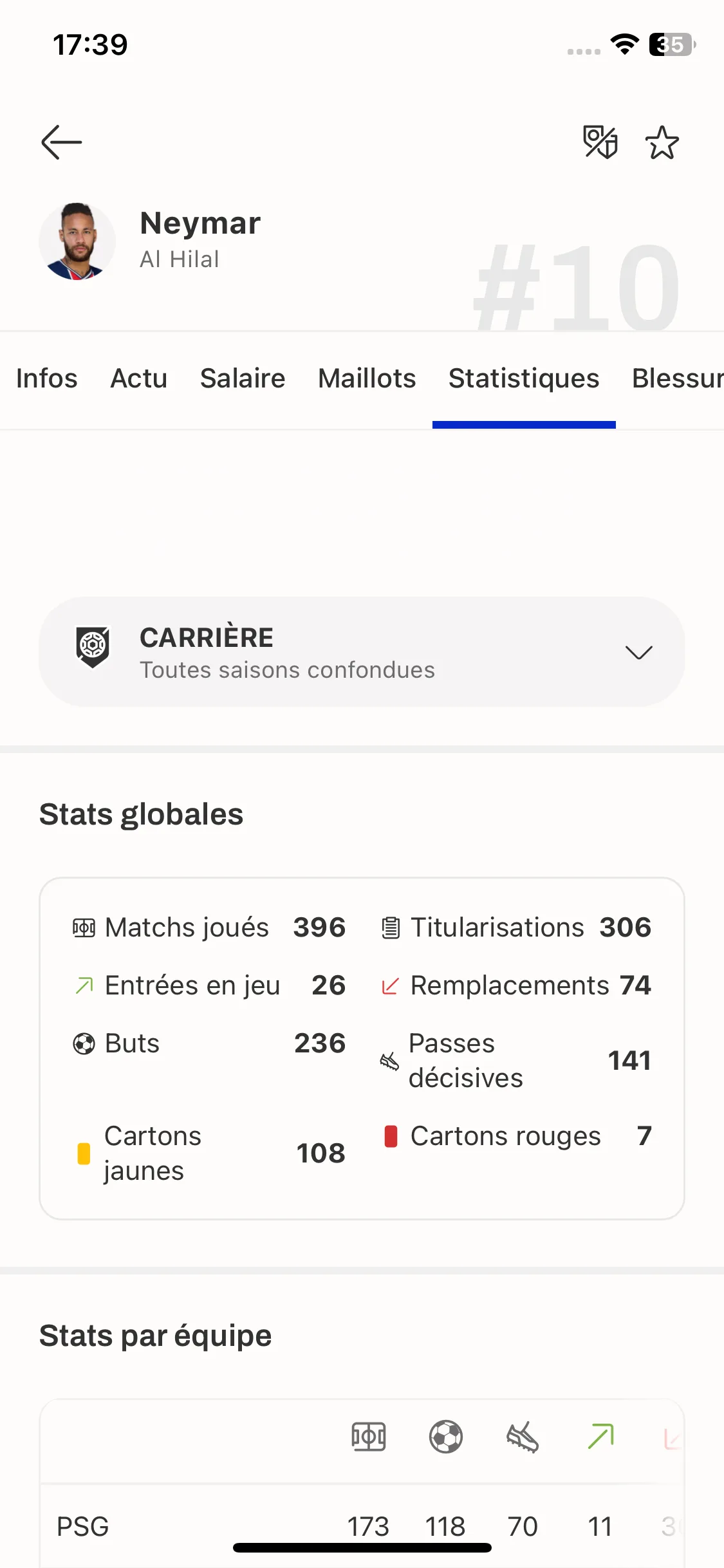
Task: Tap the red card Cartons rouges stat
Action: pos(517,1136)
